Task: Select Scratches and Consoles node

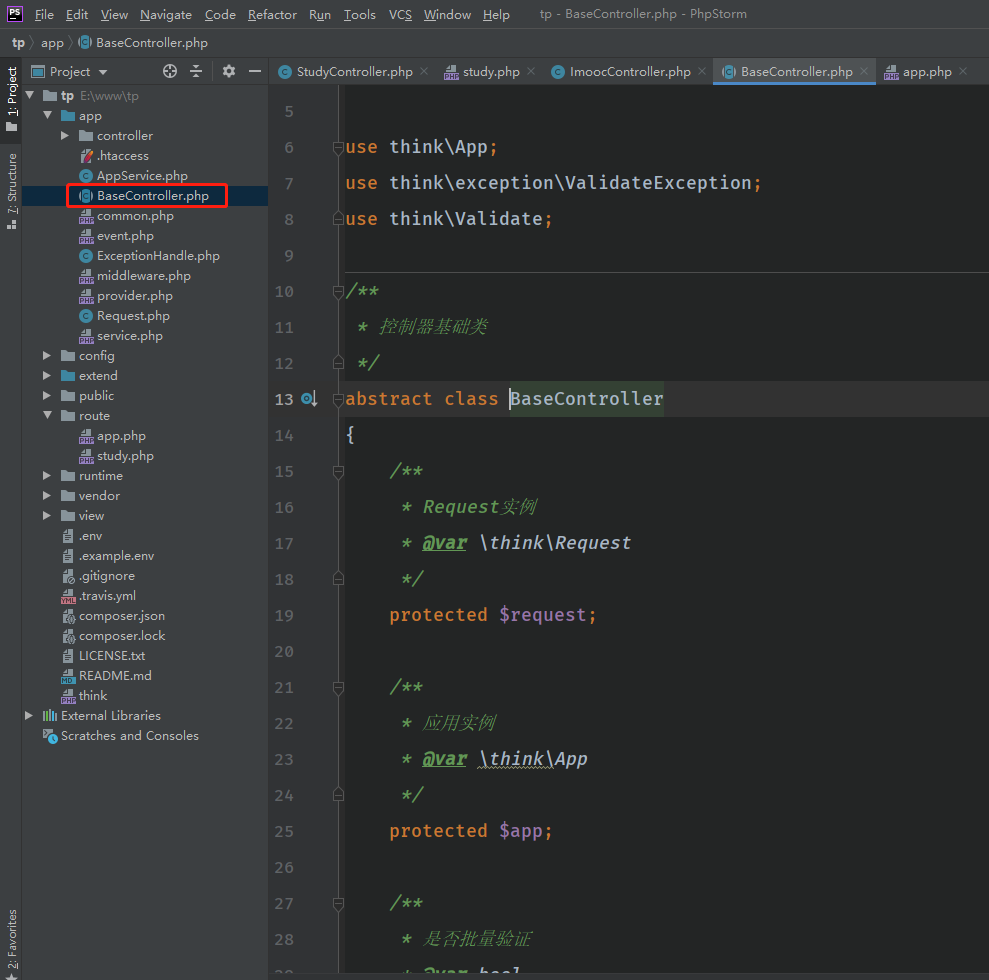Action: [x=129, y=736]
